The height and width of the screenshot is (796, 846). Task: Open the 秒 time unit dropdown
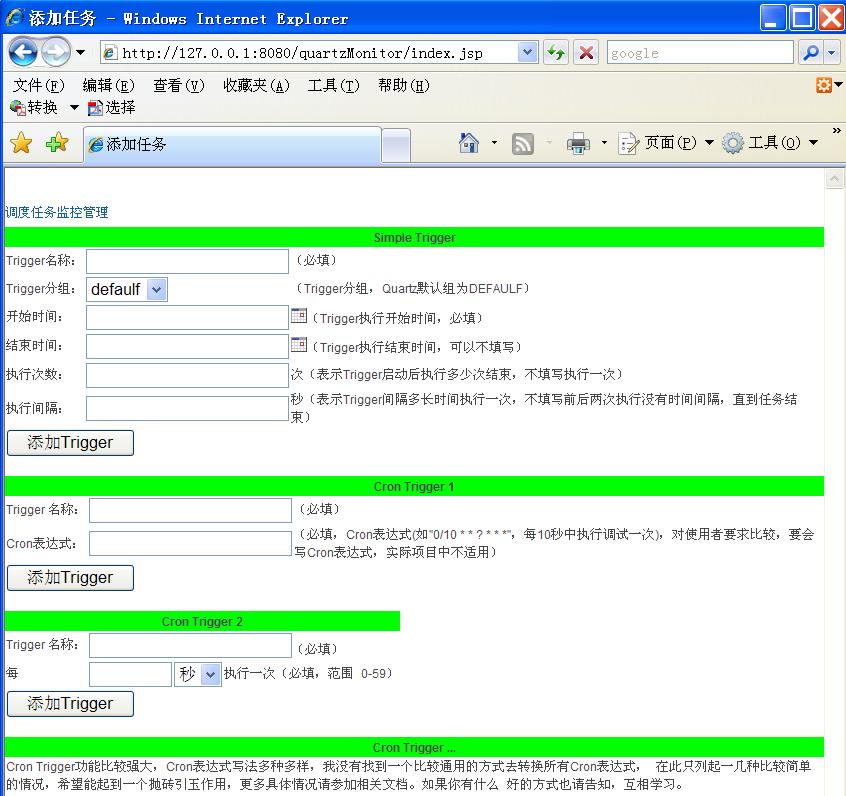pos(197,675)
